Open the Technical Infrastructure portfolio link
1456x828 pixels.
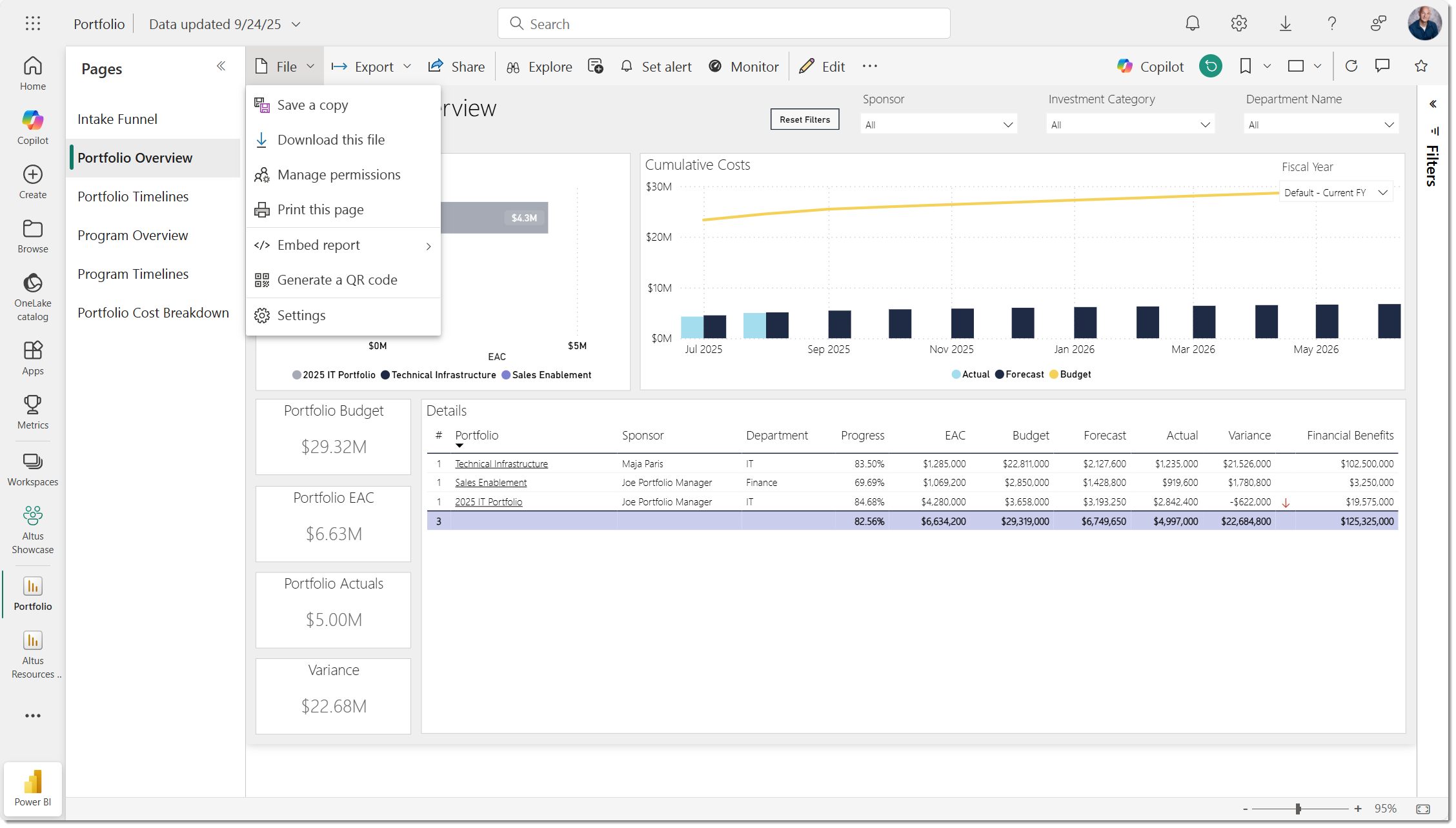(501, 464)
